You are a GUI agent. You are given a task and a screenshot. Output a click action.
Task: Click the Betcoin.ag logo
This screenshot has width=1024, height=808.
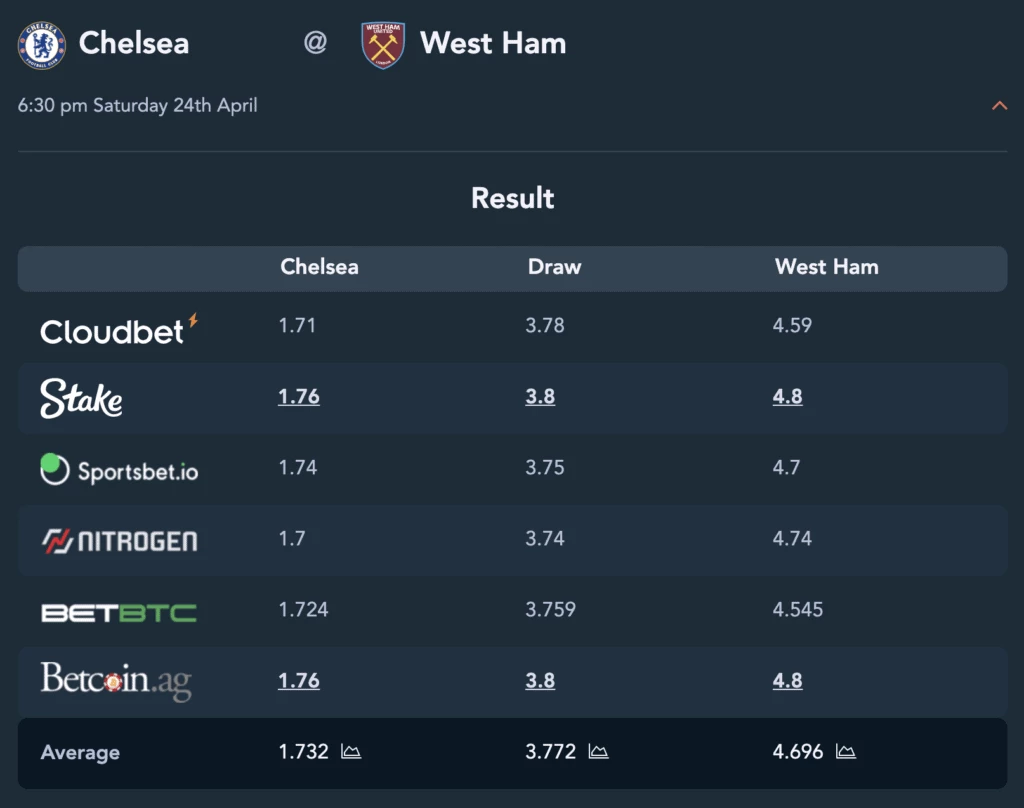[x=116, y=681]
